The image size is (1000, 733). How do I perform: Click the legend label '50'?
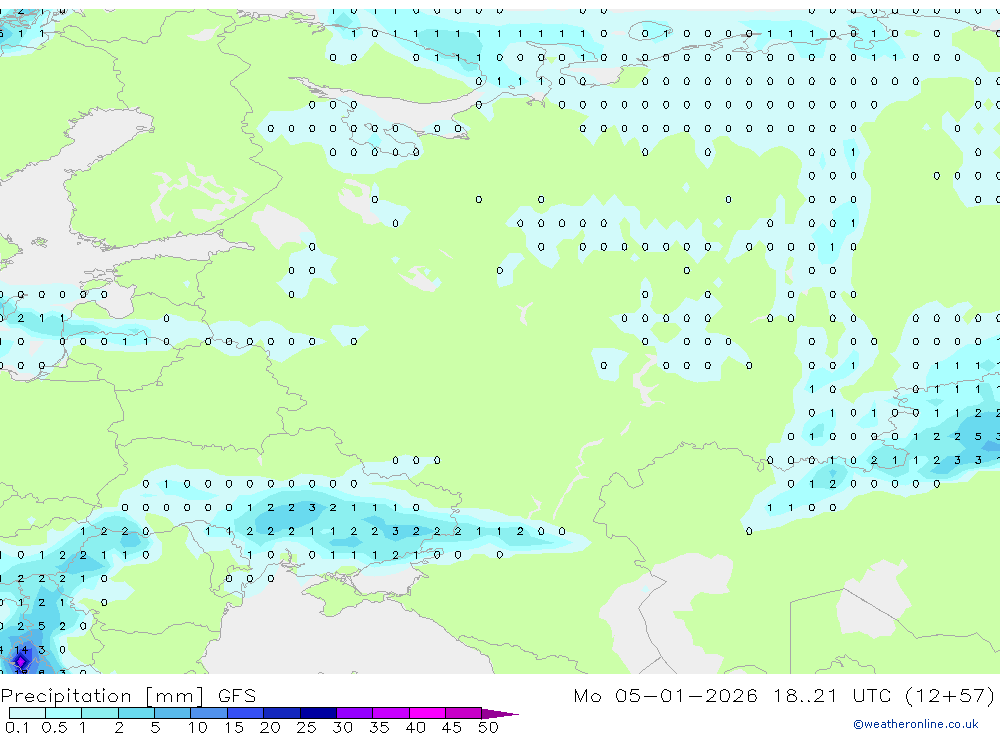pyautogui.click(x=488, y=727)
